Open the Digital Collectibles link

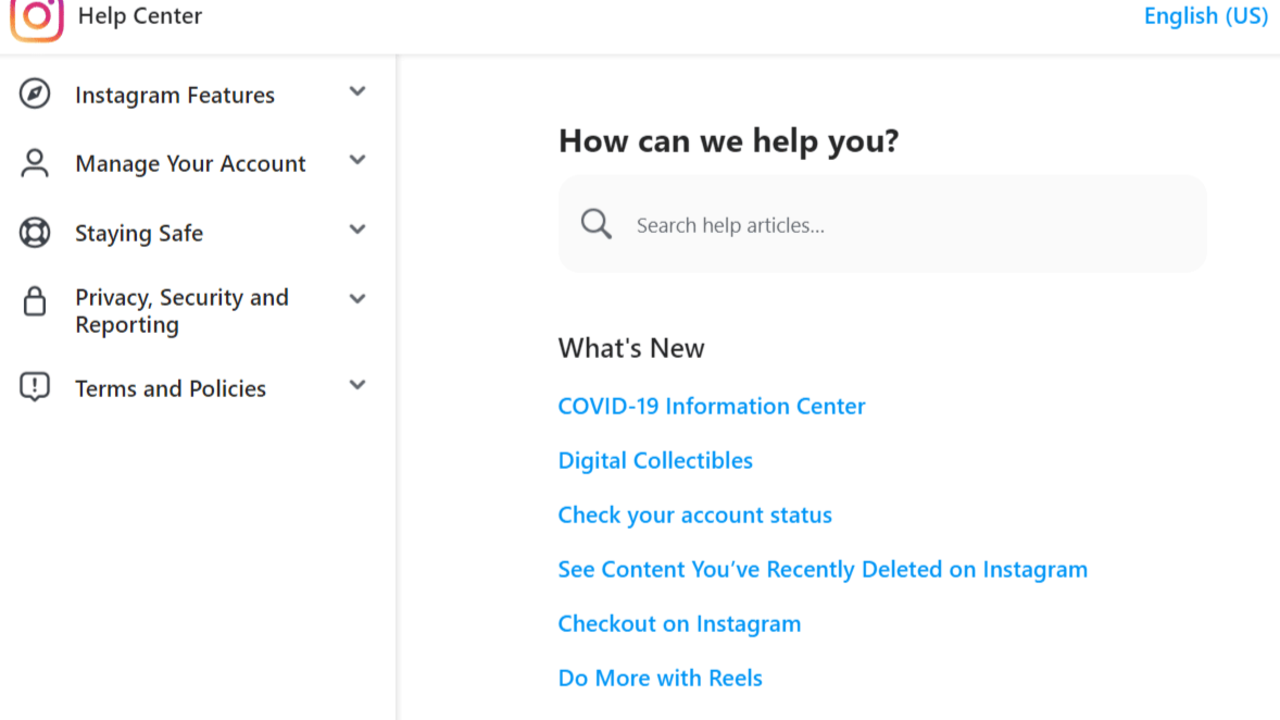(655, 461)
